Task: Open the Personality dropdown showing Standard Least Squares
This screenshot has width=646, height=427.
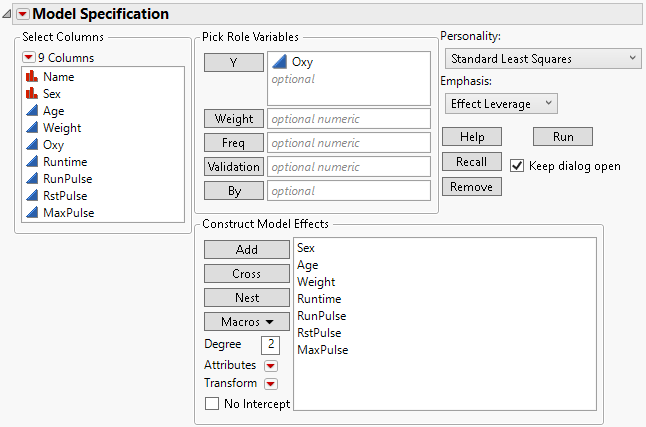Action: tap(542, 59)
